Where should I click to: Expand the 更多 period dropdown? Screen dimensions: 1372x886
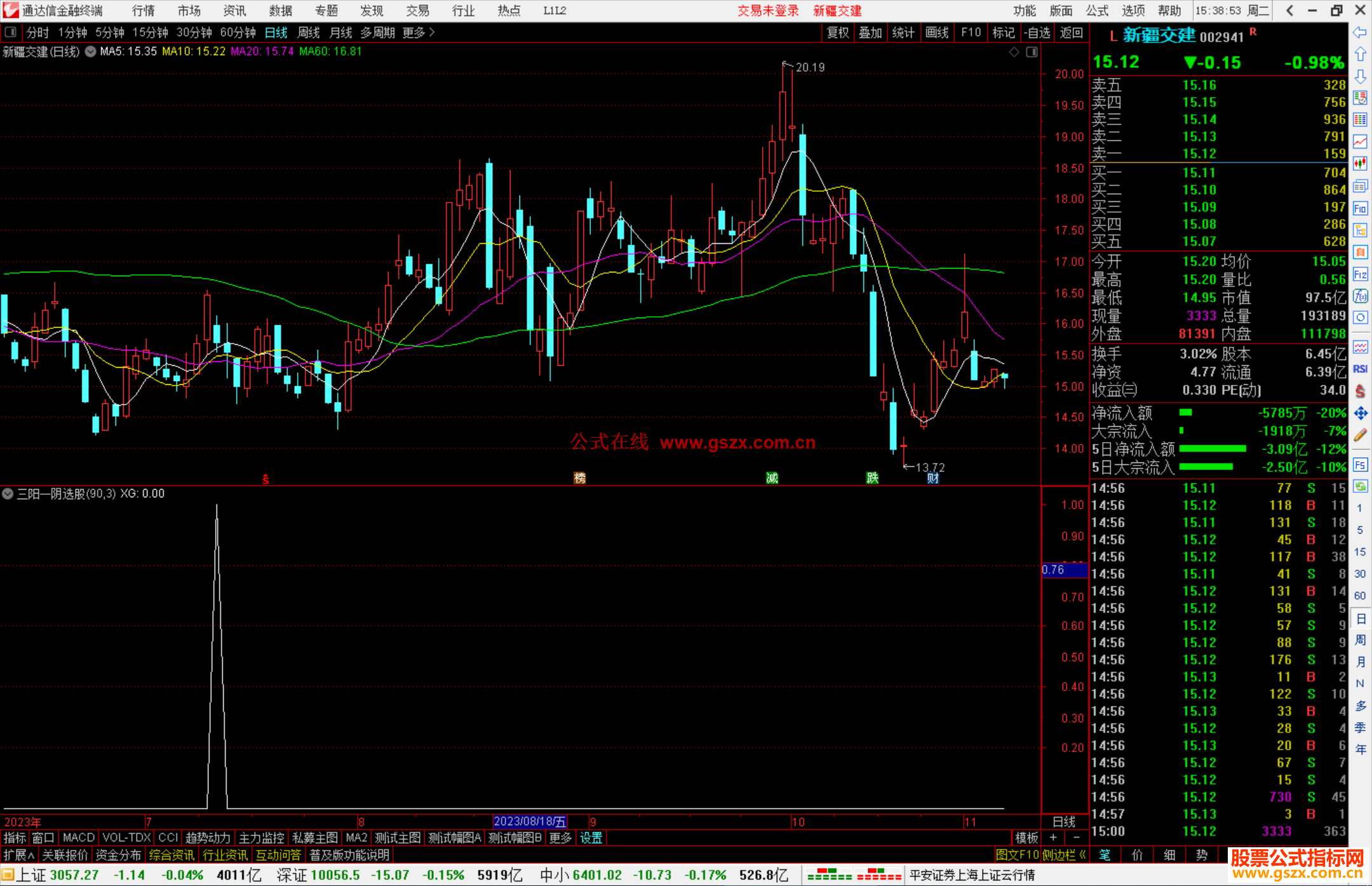[x=418, y=32]
